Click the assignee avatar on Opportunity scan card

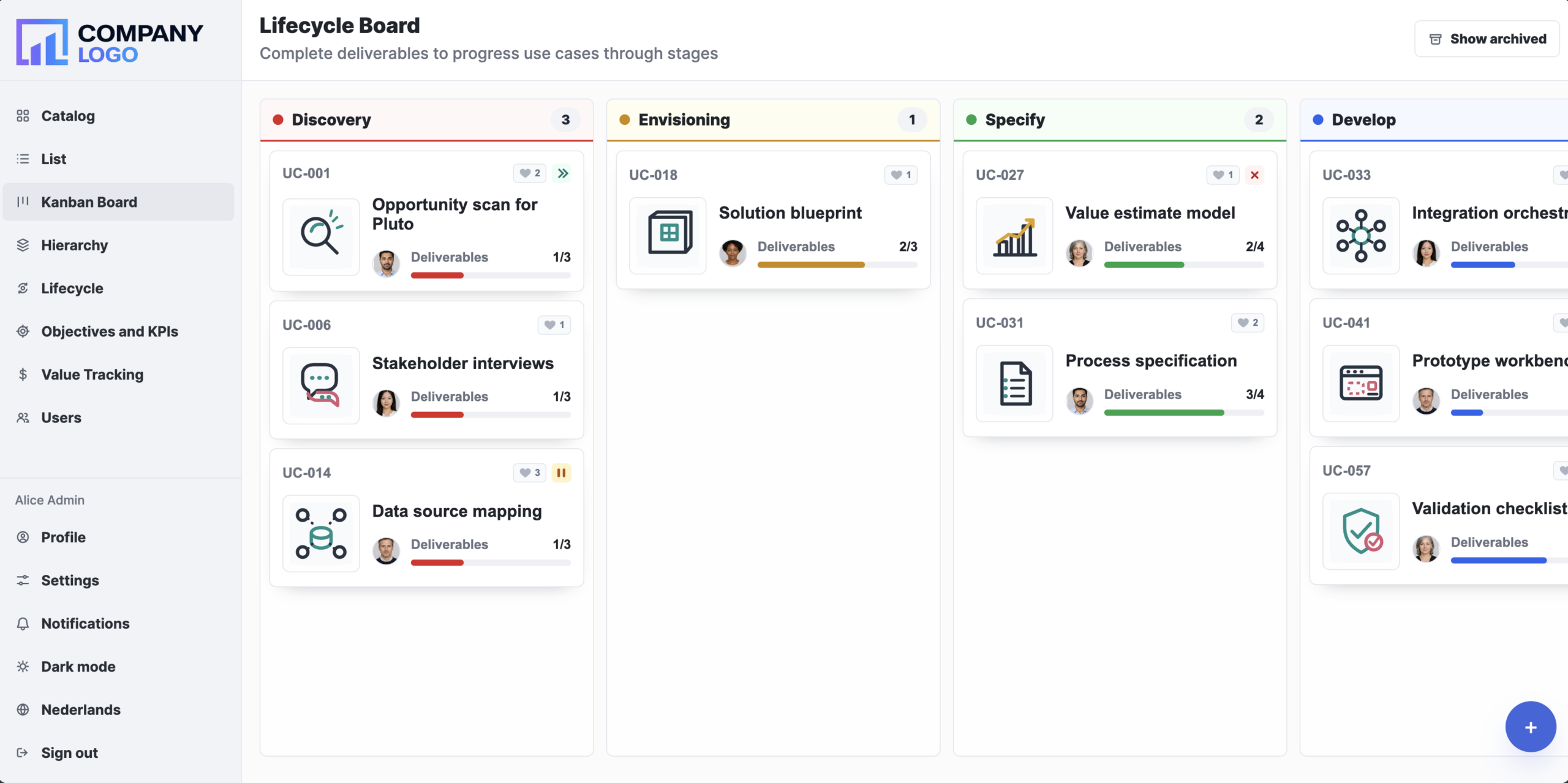click(386, 263)
